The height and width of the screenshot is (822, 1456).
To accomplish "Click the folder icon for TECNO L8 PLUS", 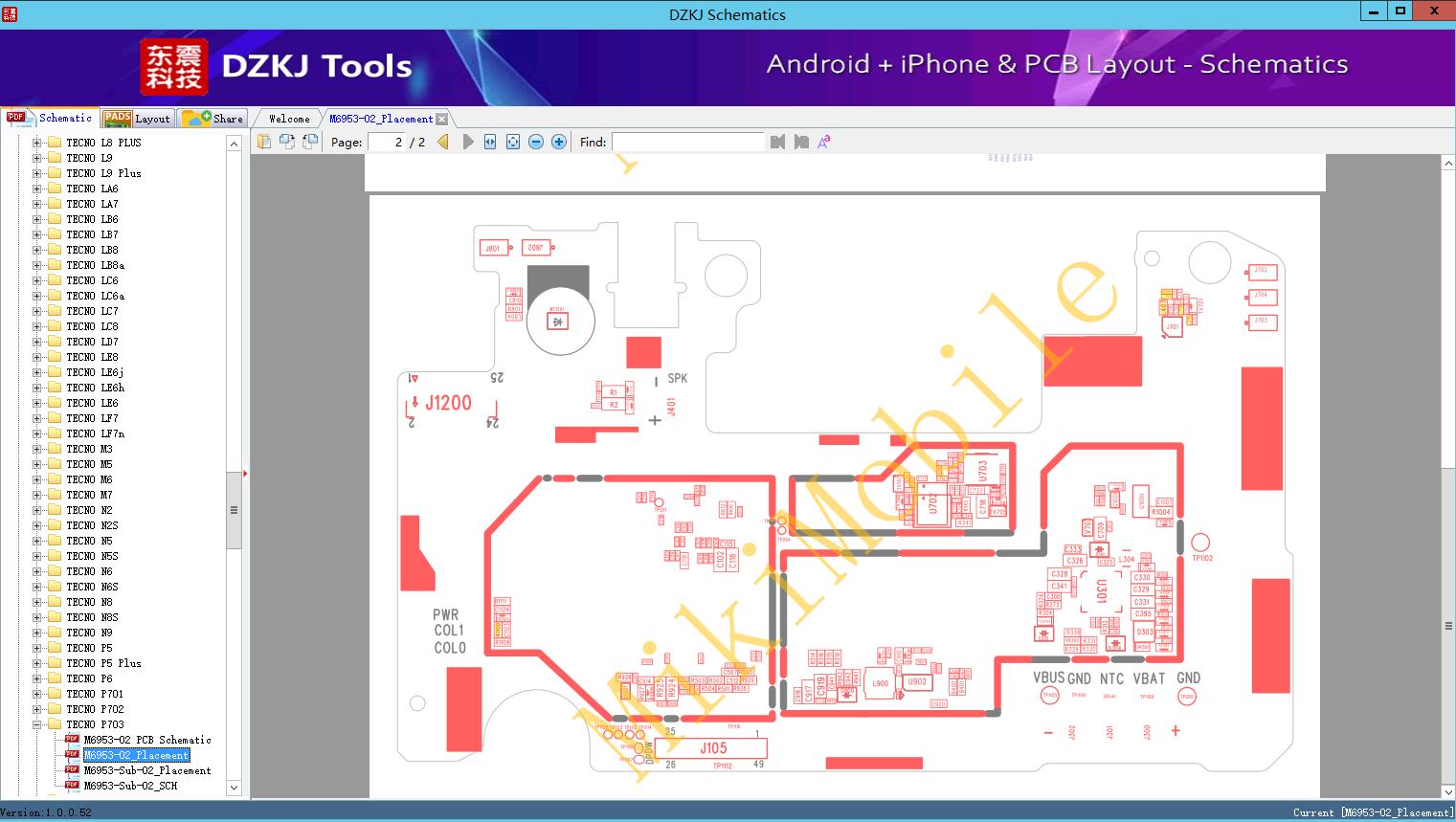I will [55, 143].
